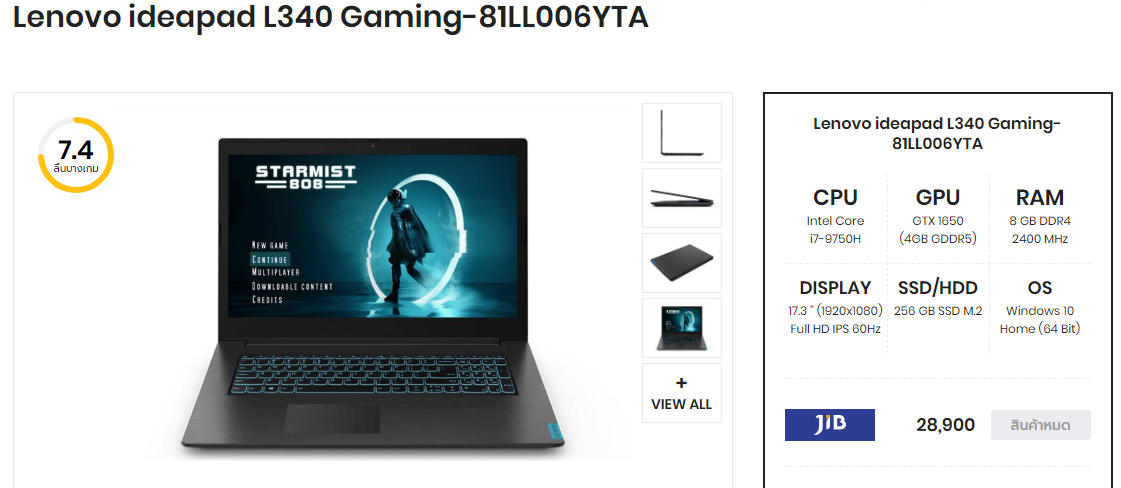The width and height of the screenshot is (1121, 488).
Task: Click the สินค้าหมด out-of-stock button
Action: click(x=1040, y=425)
